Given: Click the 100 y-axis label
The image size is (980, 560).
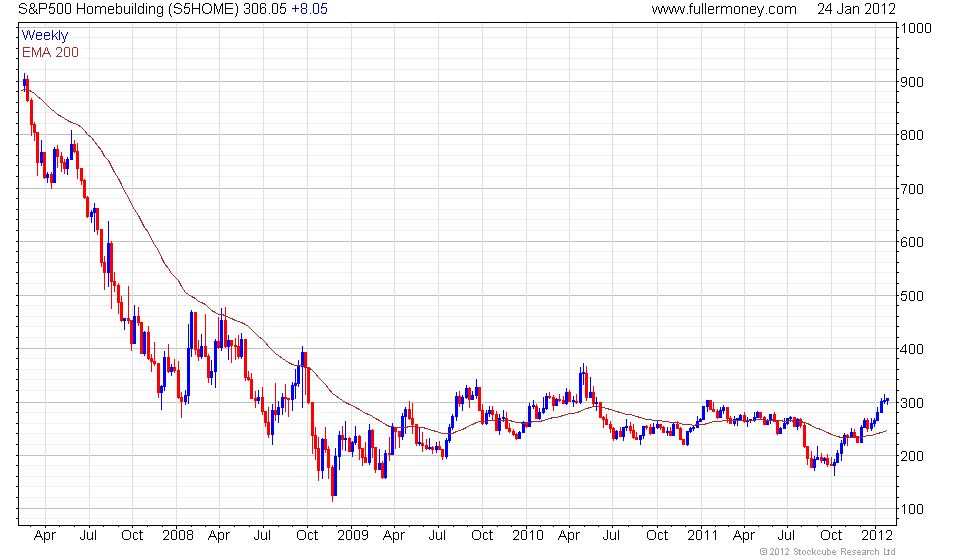Looking at the screenshot, I should coord(912,509).
